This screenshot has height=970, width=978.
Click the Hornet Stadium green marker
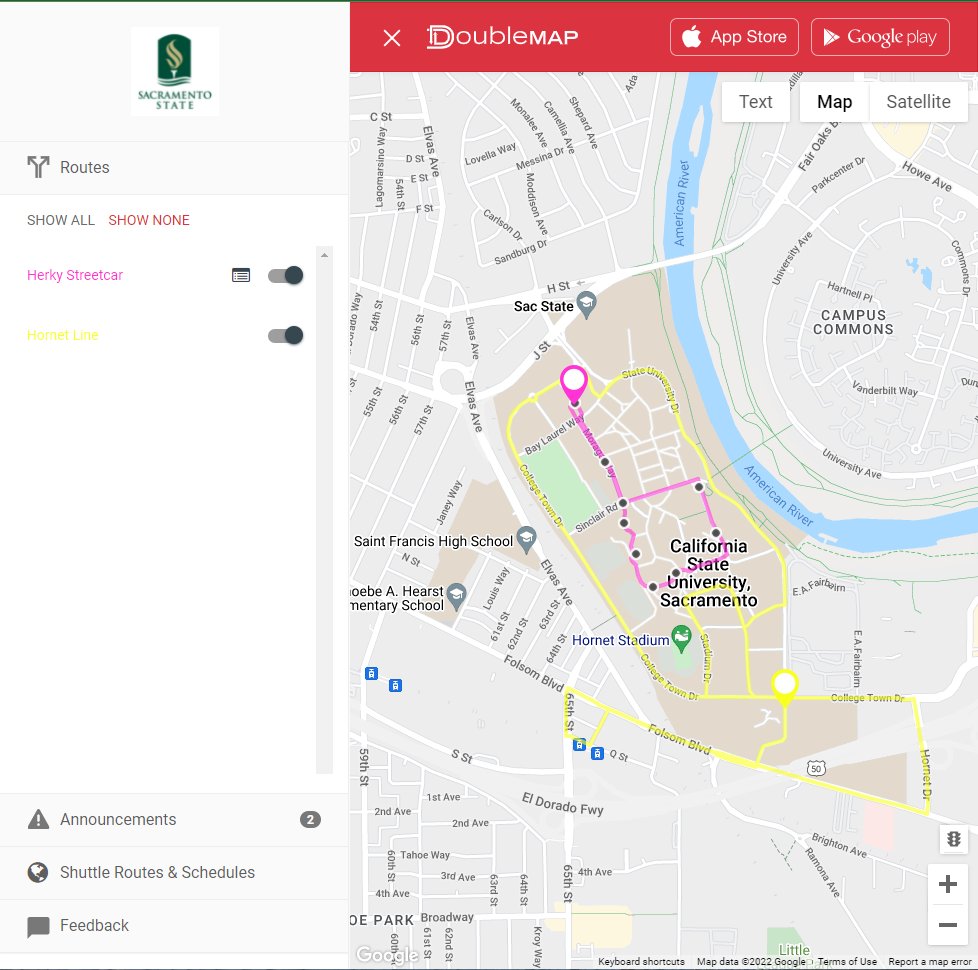tap(681, 638)
